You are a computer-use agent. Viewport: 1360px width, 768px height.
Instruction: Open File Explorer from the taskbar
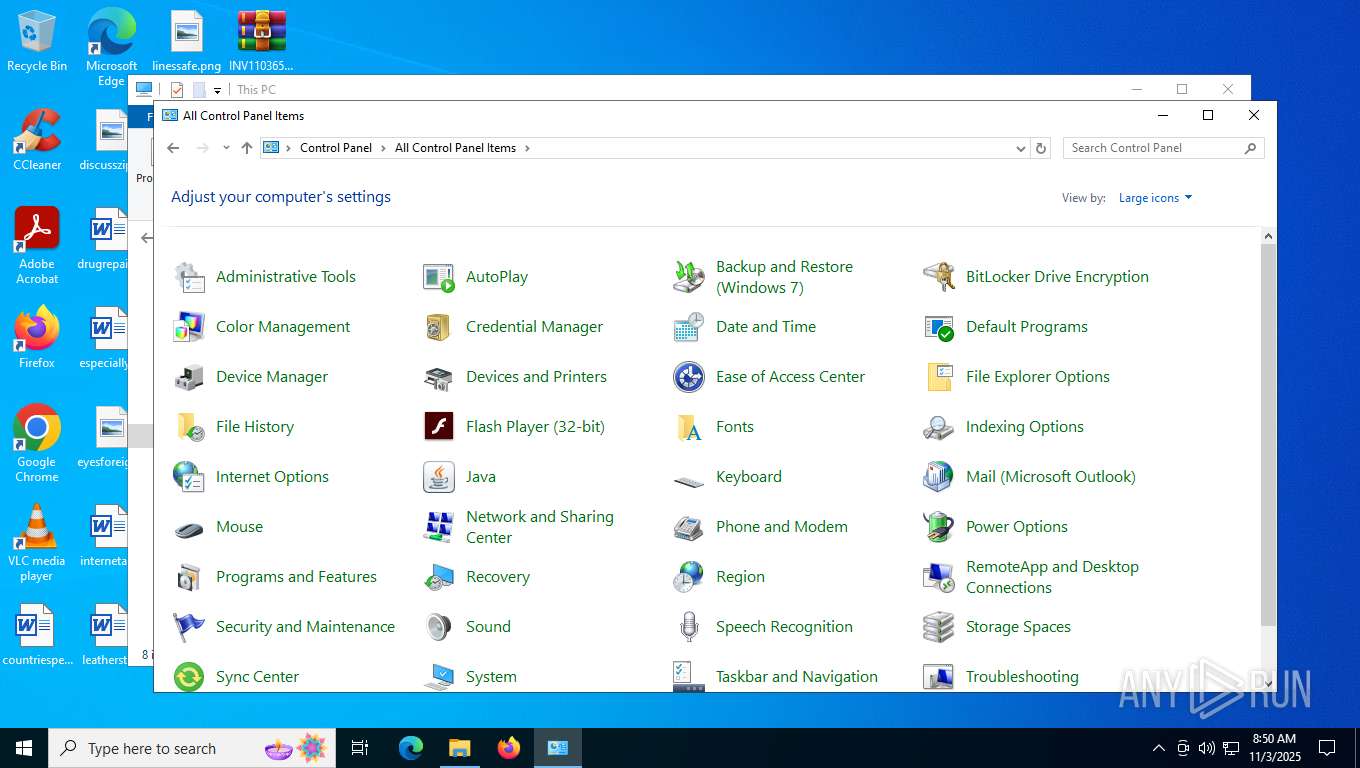coord(459,748)
